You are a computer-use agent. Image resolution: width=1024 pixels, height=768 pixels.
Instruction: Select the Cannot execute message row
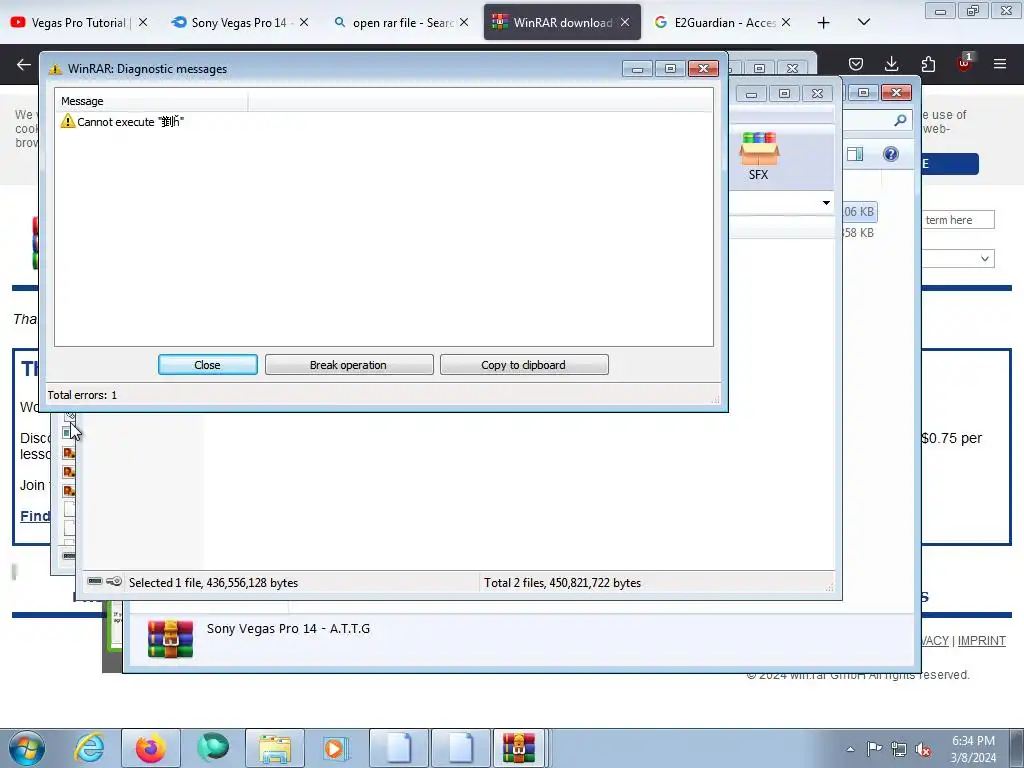[383, 121]
